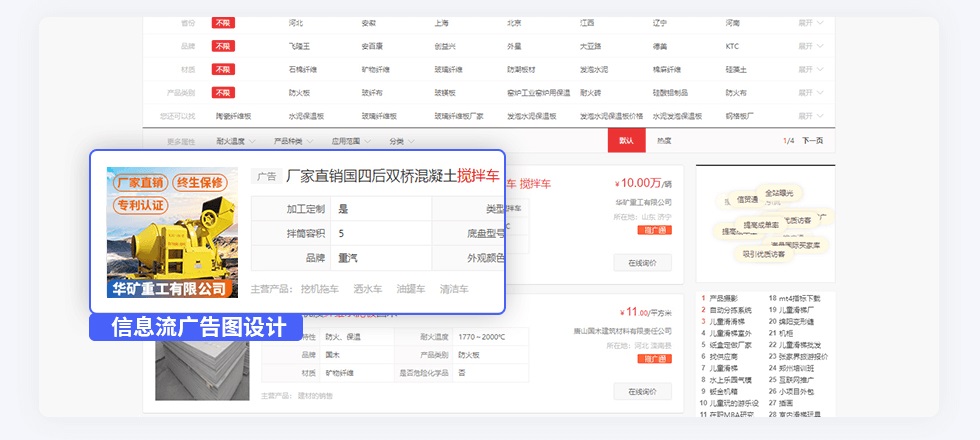Open company 唐山国木建筑材料有限责任公司
The image size is (980, 440).
click(622, 331)
